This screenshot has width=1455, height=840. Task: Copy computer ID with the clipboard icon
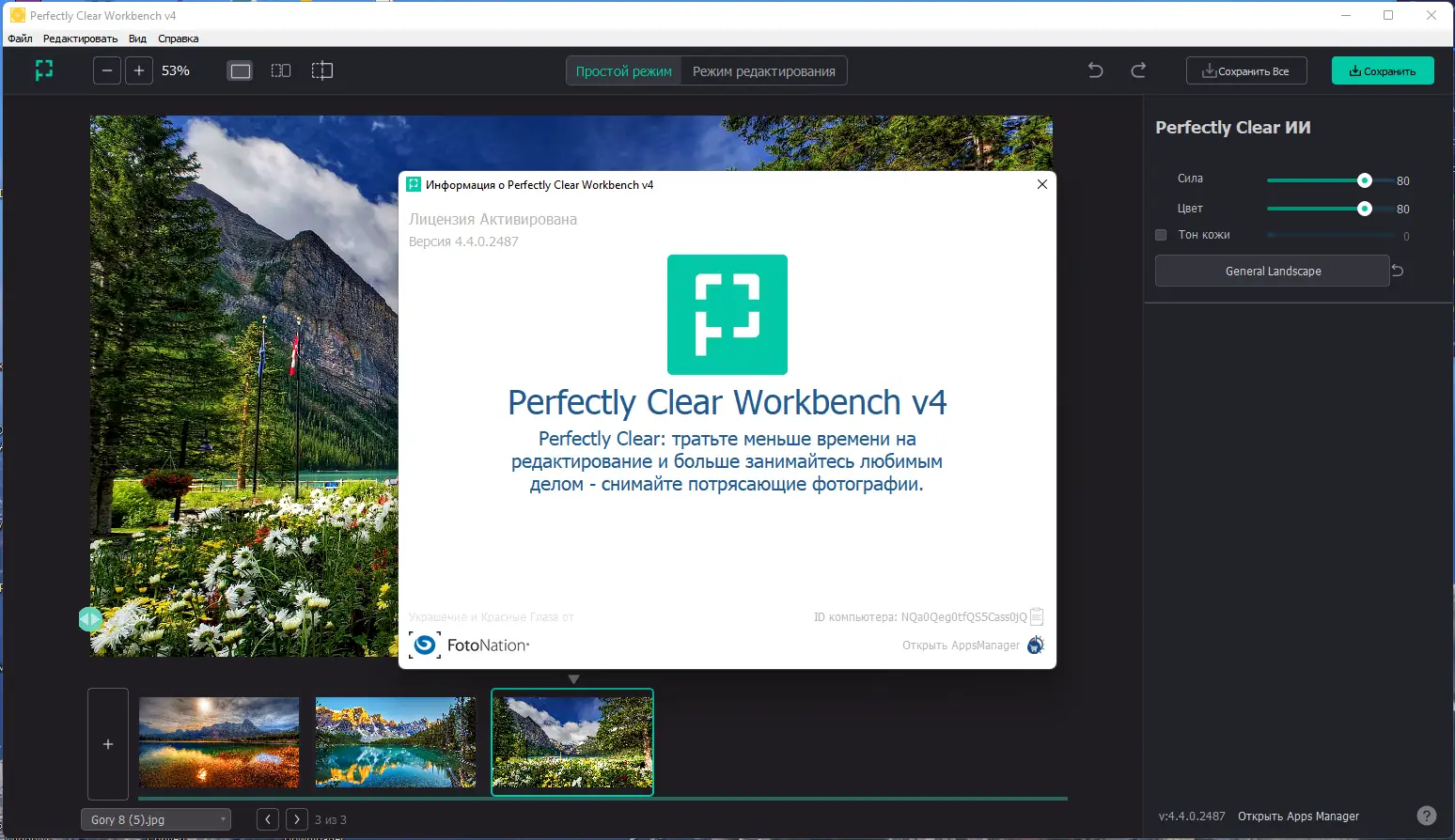(1037, 616)
